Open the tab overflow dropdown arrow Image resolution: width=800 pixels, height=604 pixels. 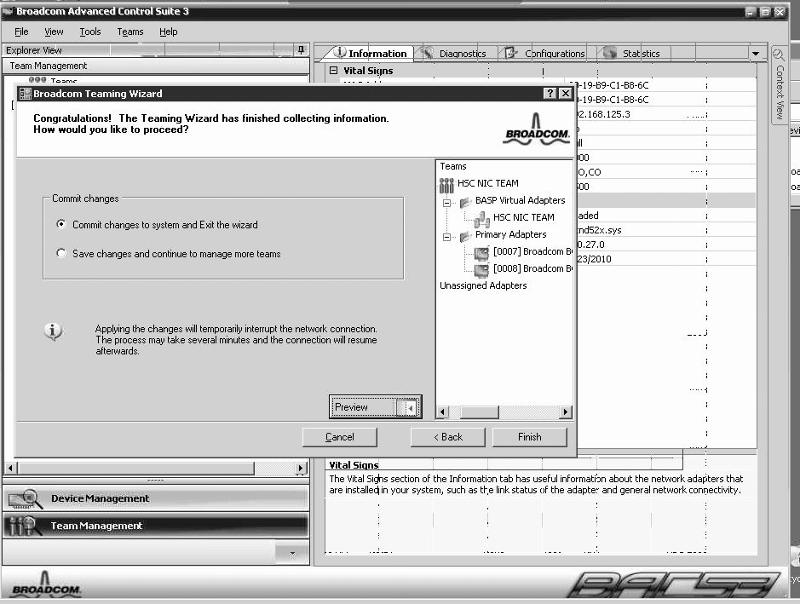pyautogui.click(x=756, y=52)
